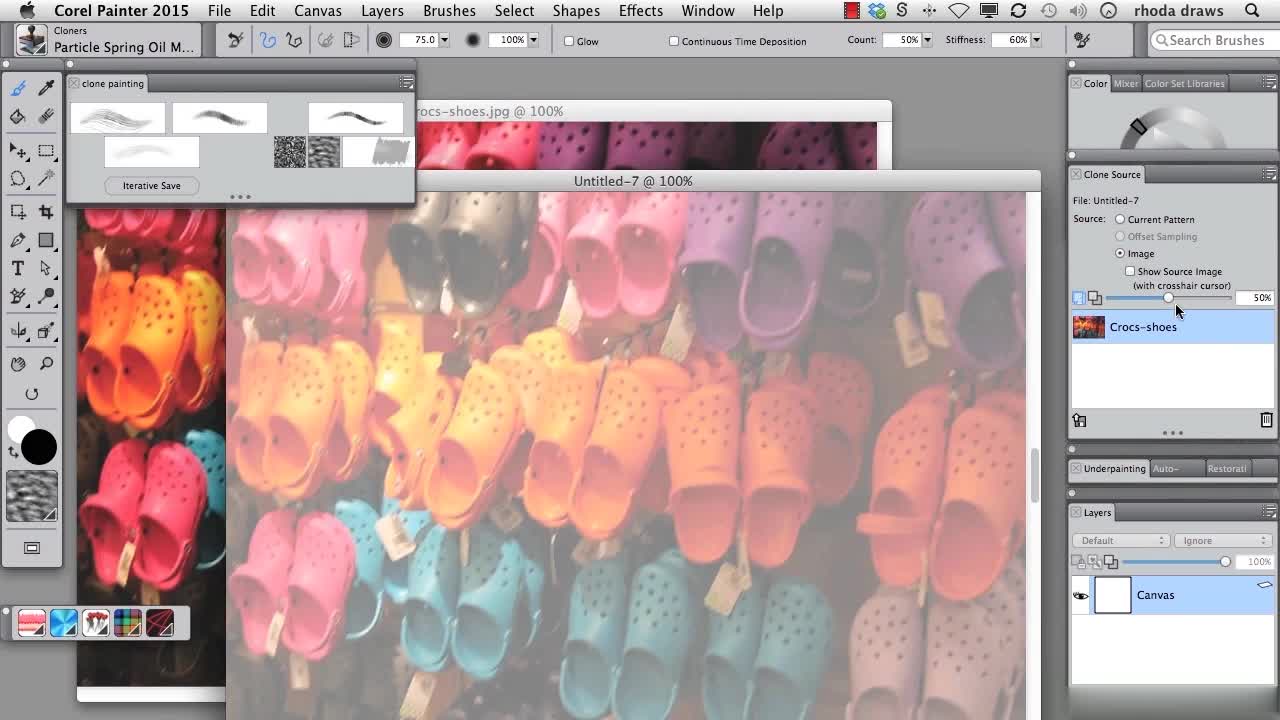Select the Magic Wand tool
This screenshot has width=1280, height=720.
pos(46,179)
